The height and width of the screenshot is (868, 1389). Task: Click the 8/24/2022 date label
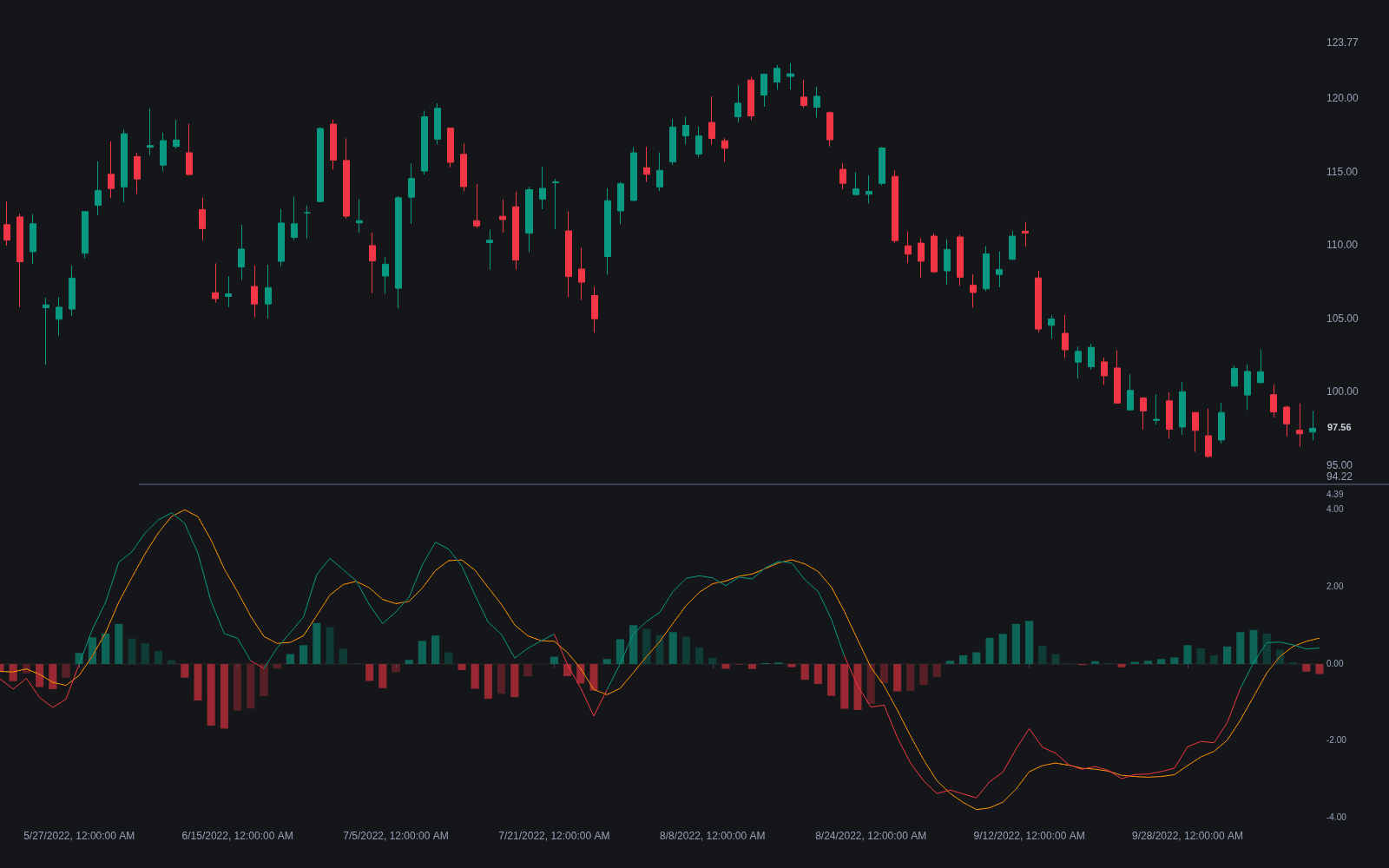(x=871, y=836)
